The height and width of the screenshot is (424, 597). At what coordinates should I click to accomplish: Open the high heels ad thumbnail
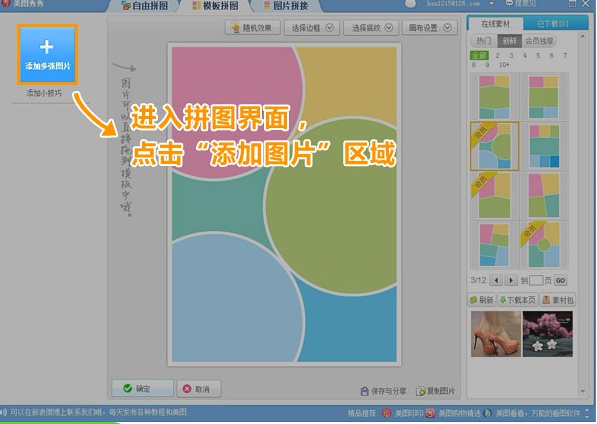click(x=496, y=334)
